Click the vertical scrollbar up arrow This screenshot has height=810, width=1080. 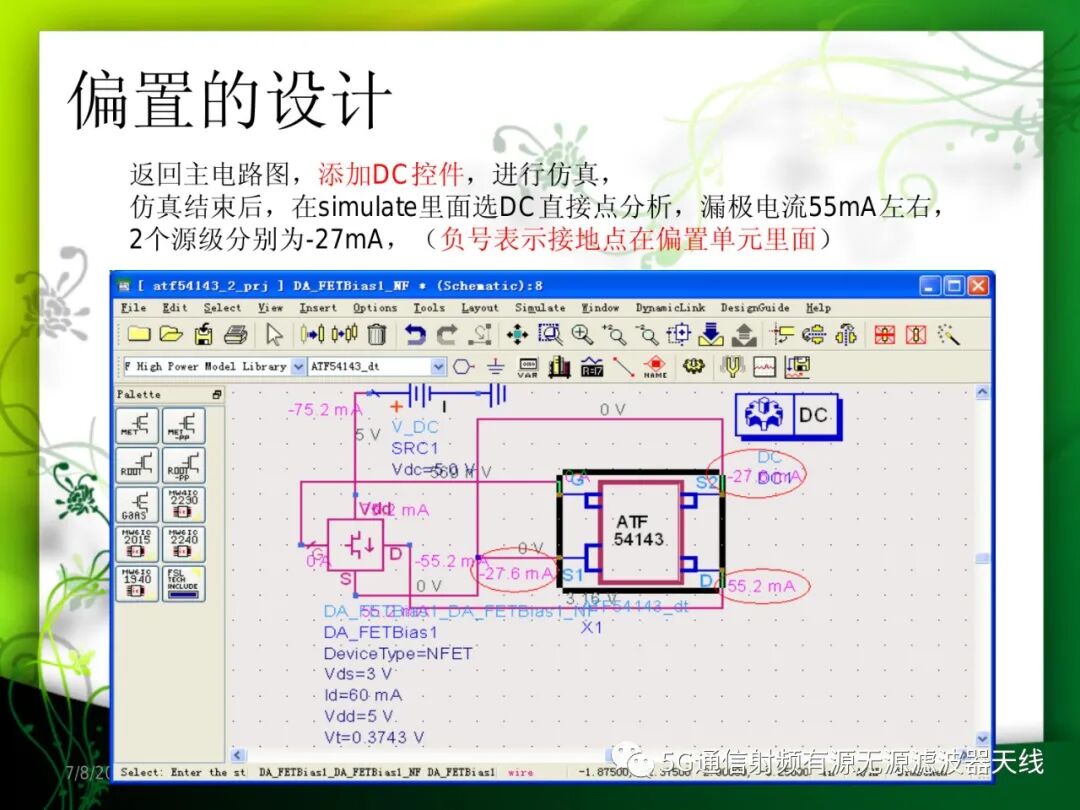click(982, 392)
